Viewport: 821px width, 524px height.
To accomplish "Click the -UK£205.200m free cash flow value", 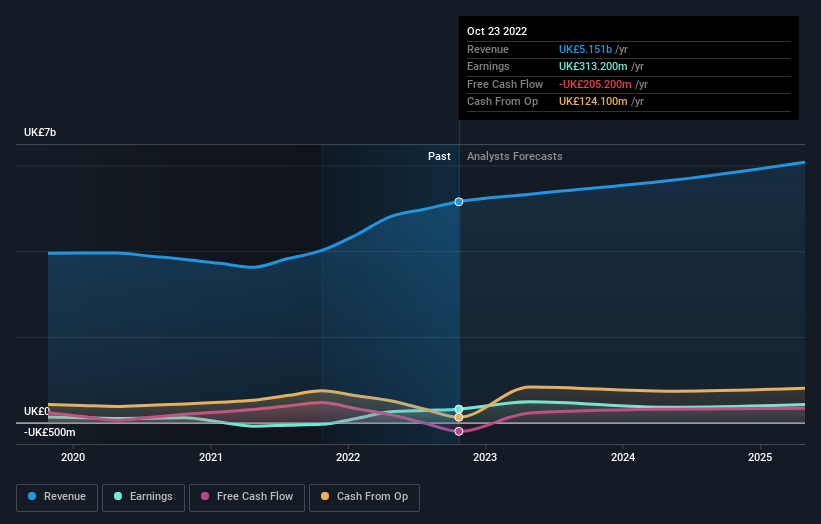I will click(x=595, y=84).
